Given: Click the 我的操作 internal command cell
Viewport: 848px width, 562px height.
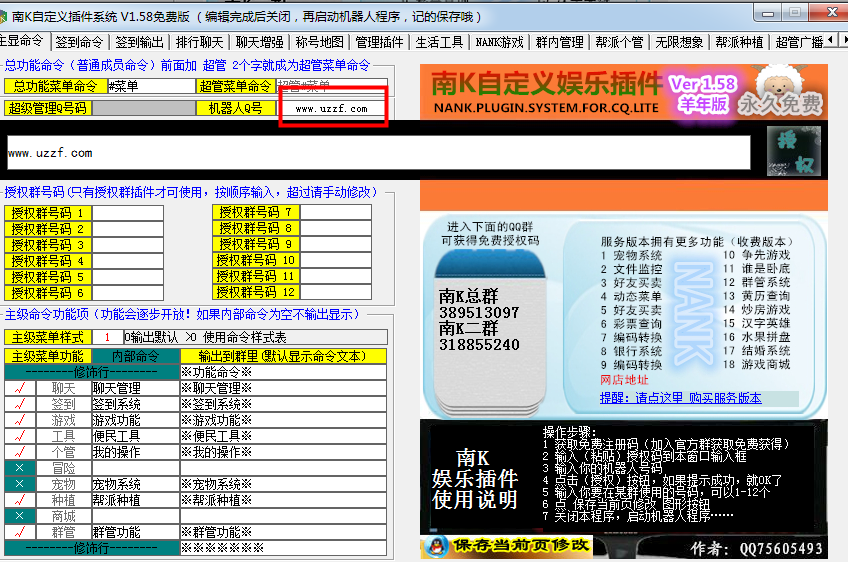Looking at the screenshot, I should click(x=135, y=452).
